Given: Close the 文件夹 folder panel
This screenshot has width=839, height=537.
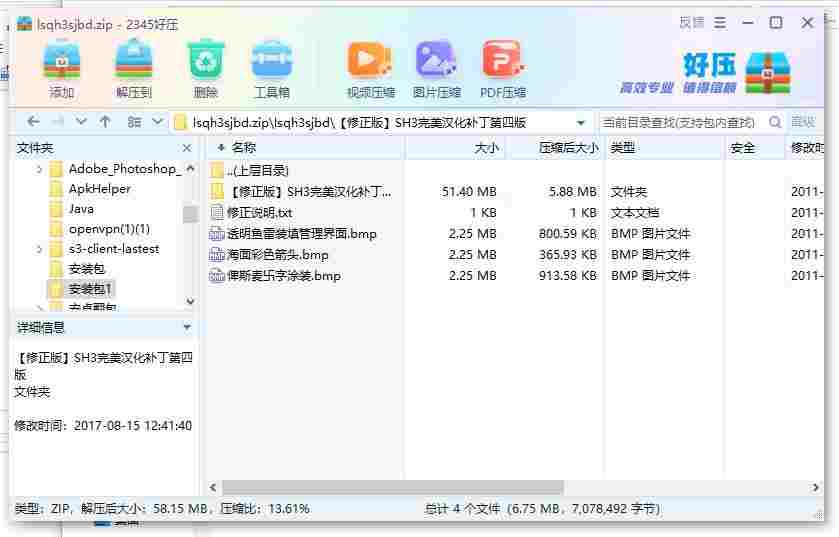Looking at the screenshot, I should [187, 148].
